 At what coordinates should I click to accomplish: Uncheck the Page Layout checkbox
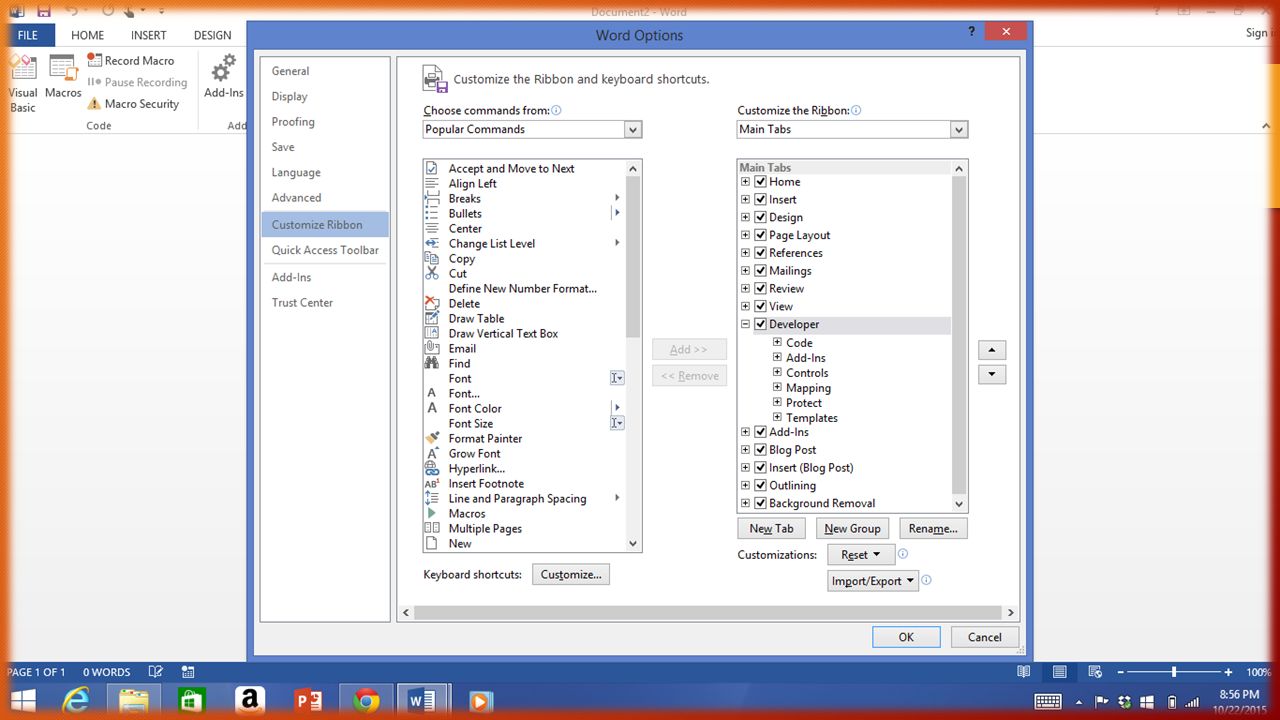pos(761,235)
